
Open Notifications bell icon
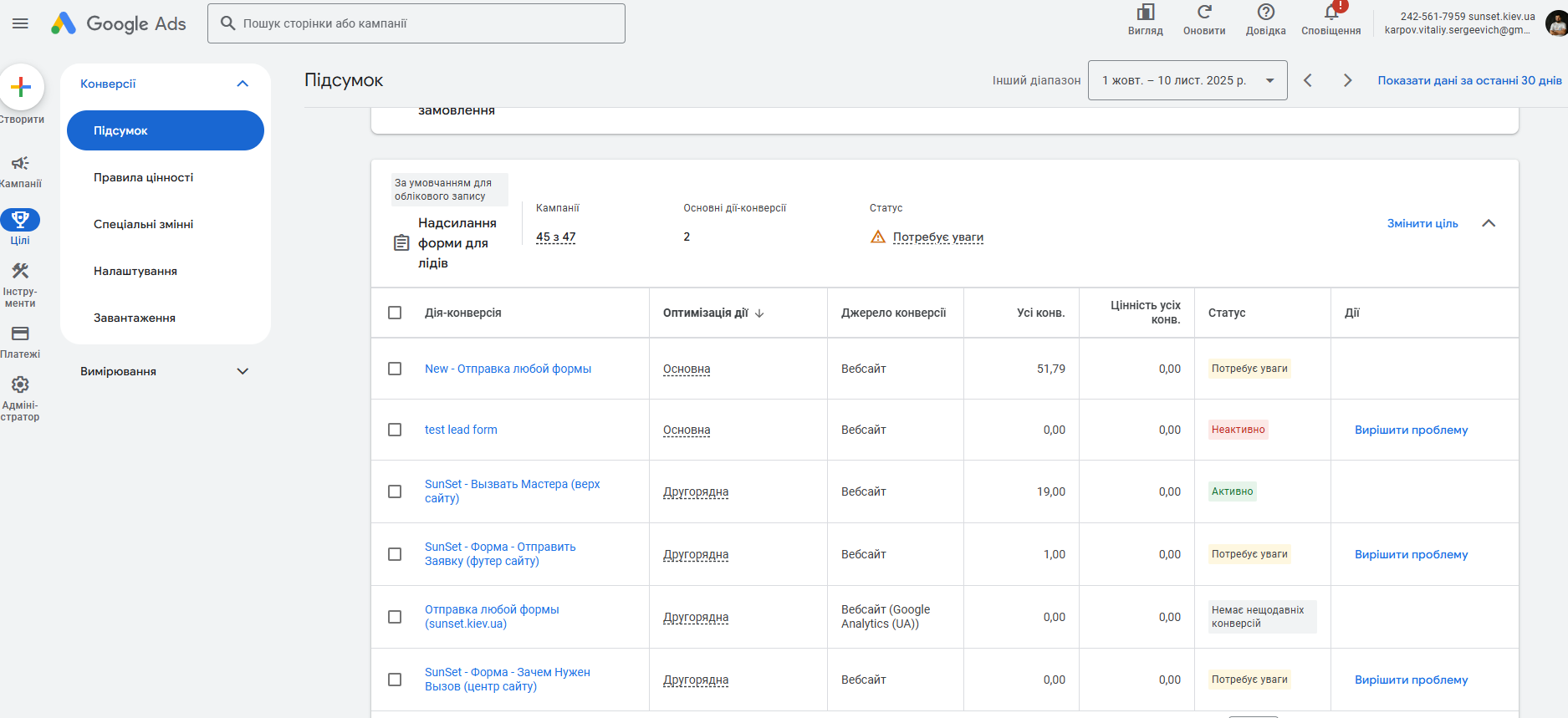click(x=1331, y=13)
